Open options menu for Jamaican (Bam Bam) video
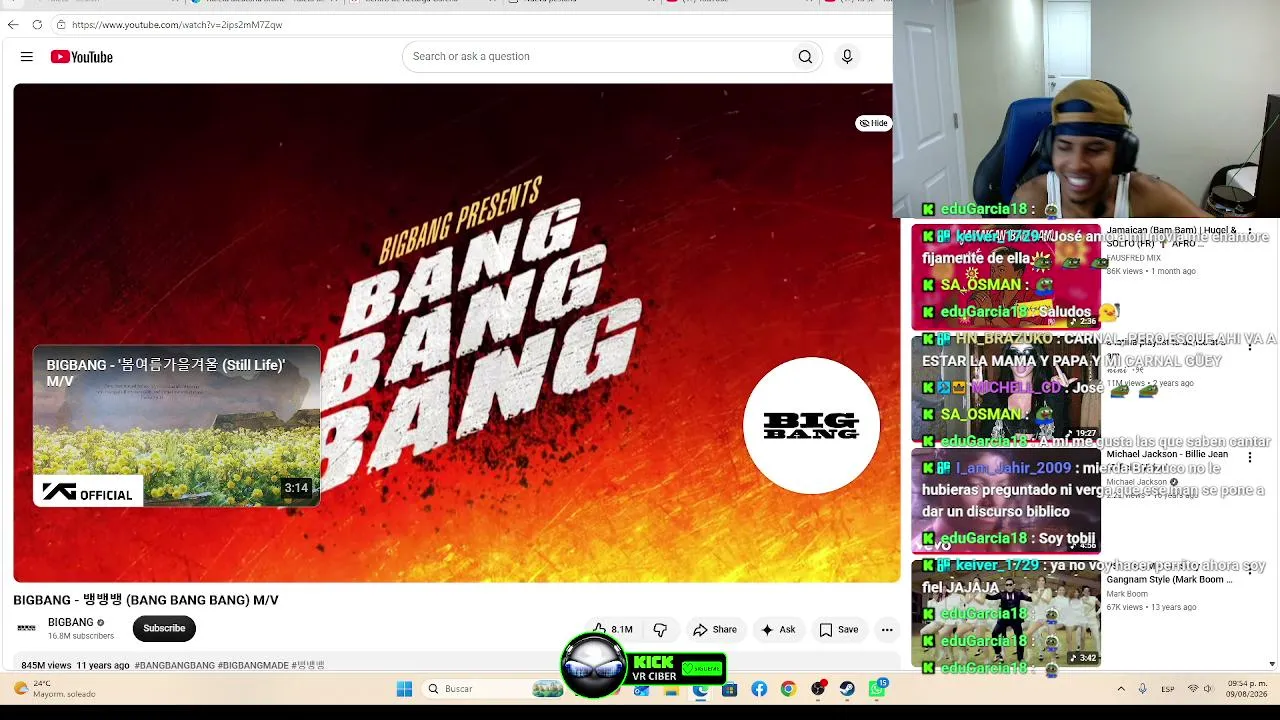The width and height of the screenshot is (1280, 720). pos(1249,233)
